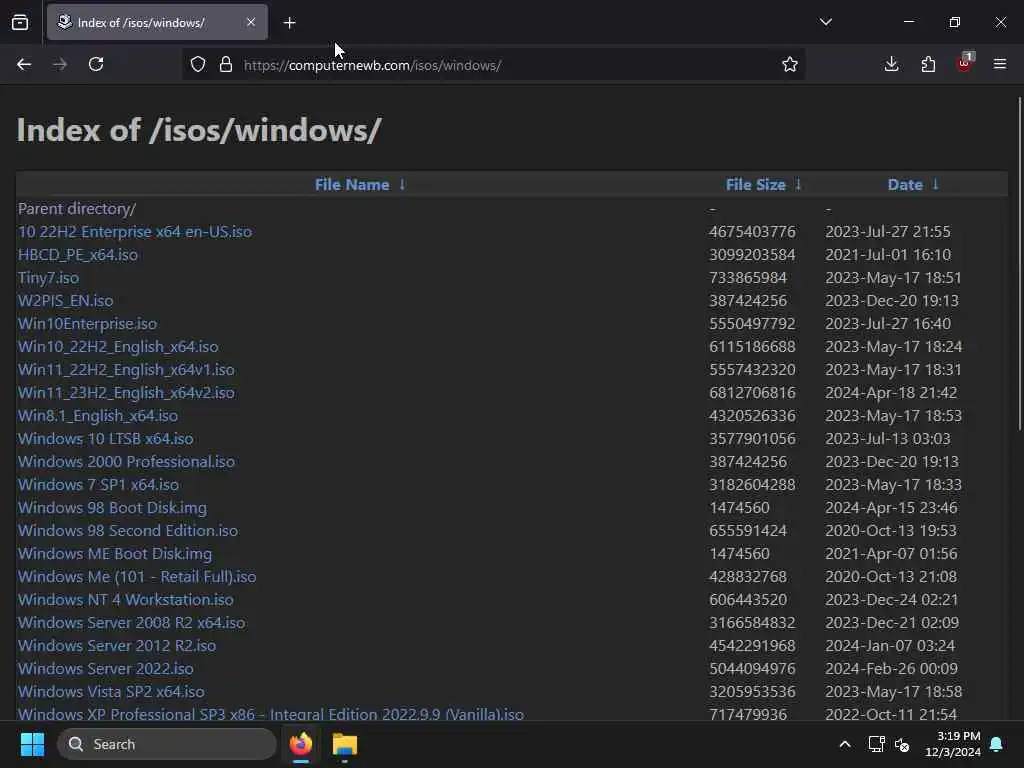The width and height of the screenshot is (1024, 768).
Task: Restore down the Firefox window
Action: click(x=954, y=22)
